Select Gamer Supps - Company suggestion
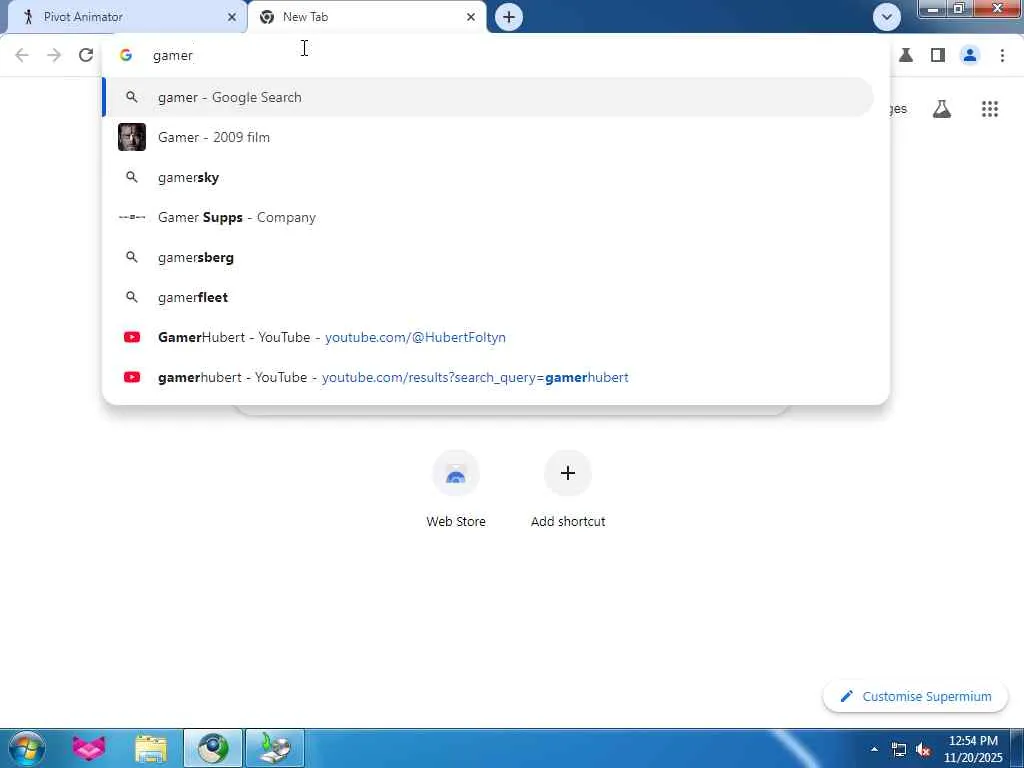Image resolution: width=1024 pixels, height=768 pixels. (x=488, y=217)
